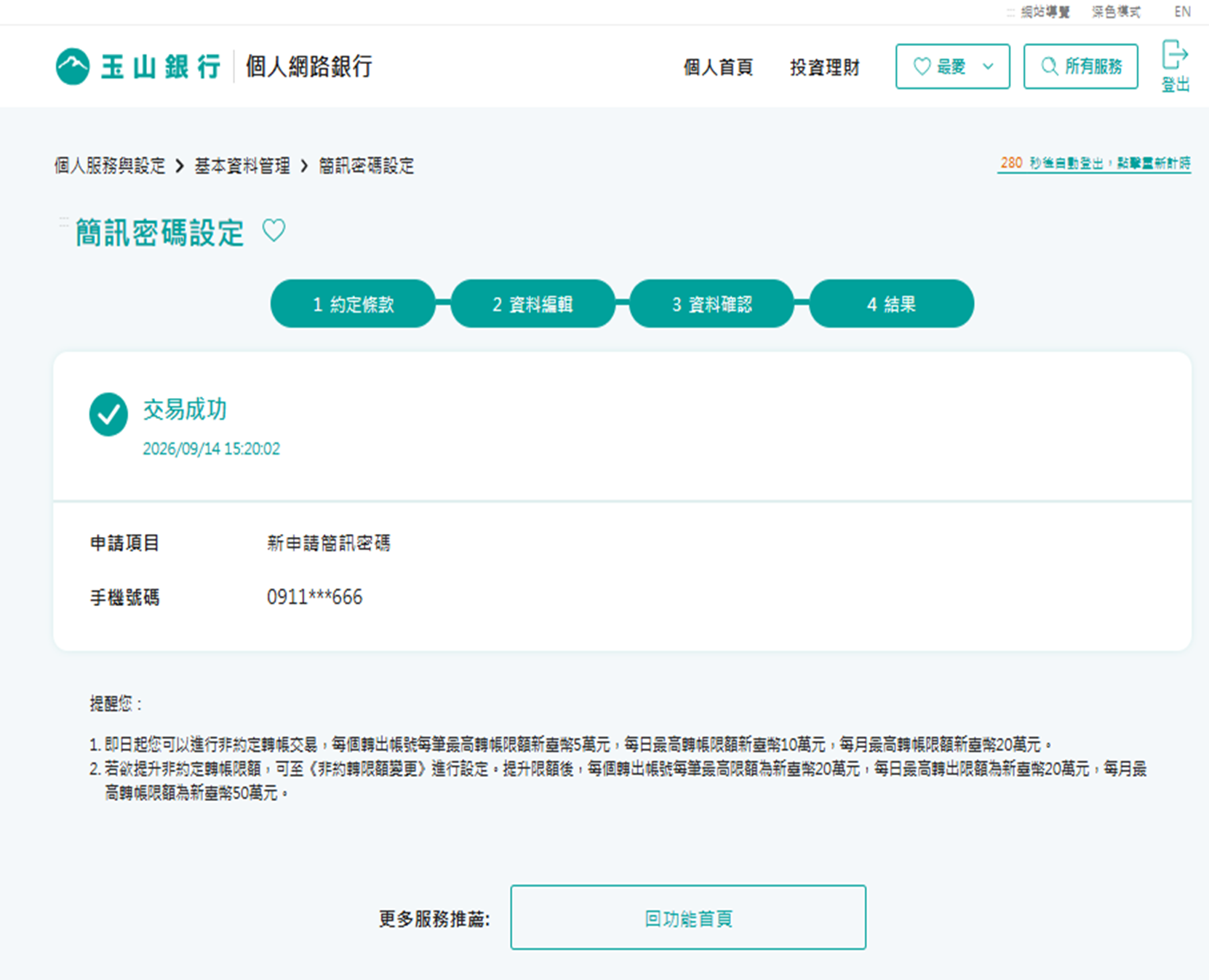Open 所有服務 all services search

[x=1080, y=66]
